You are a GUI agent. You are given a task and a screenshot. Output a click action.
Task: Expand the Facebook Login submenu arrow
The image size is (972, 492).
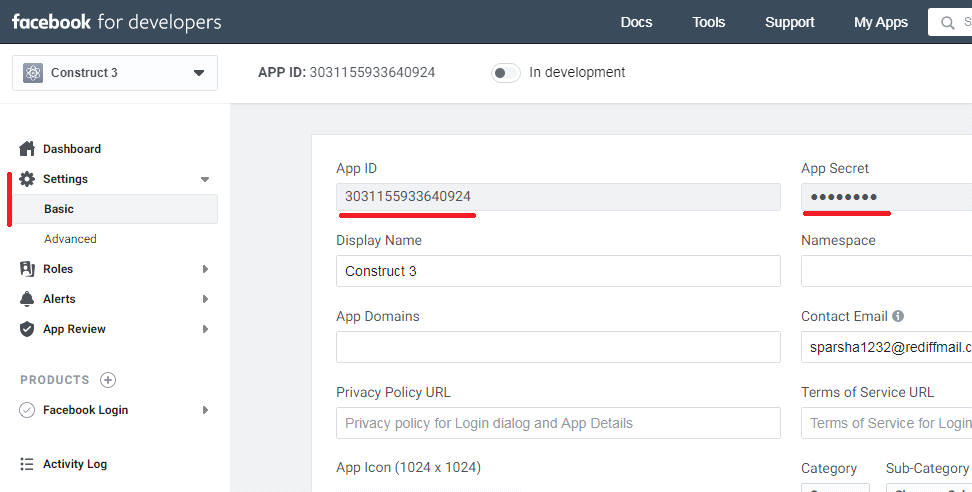pyautogui.click(x=205, y=410)
